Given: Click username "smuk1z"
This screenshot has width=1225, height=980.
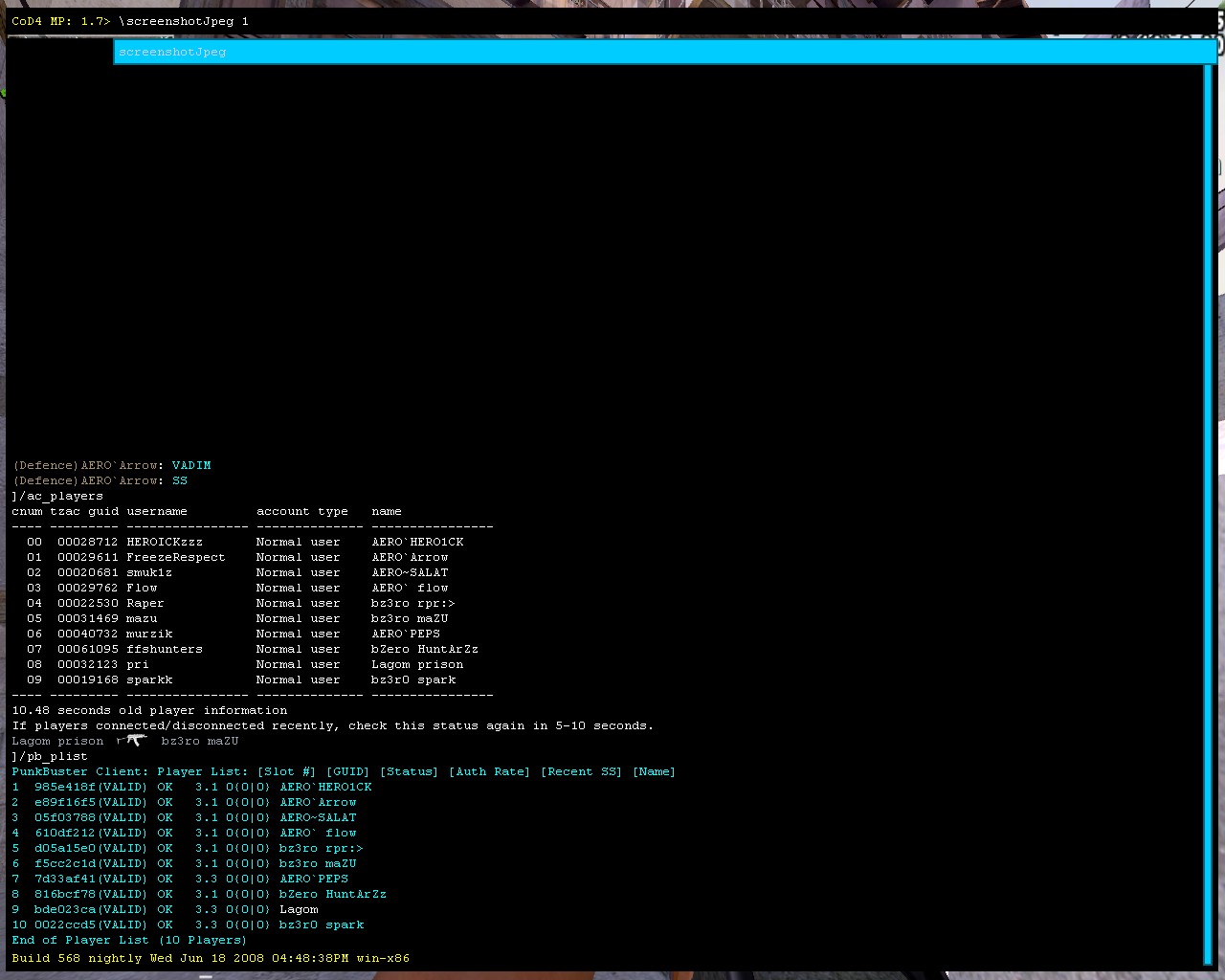Looking at the screenshot, I should (149, 572).
